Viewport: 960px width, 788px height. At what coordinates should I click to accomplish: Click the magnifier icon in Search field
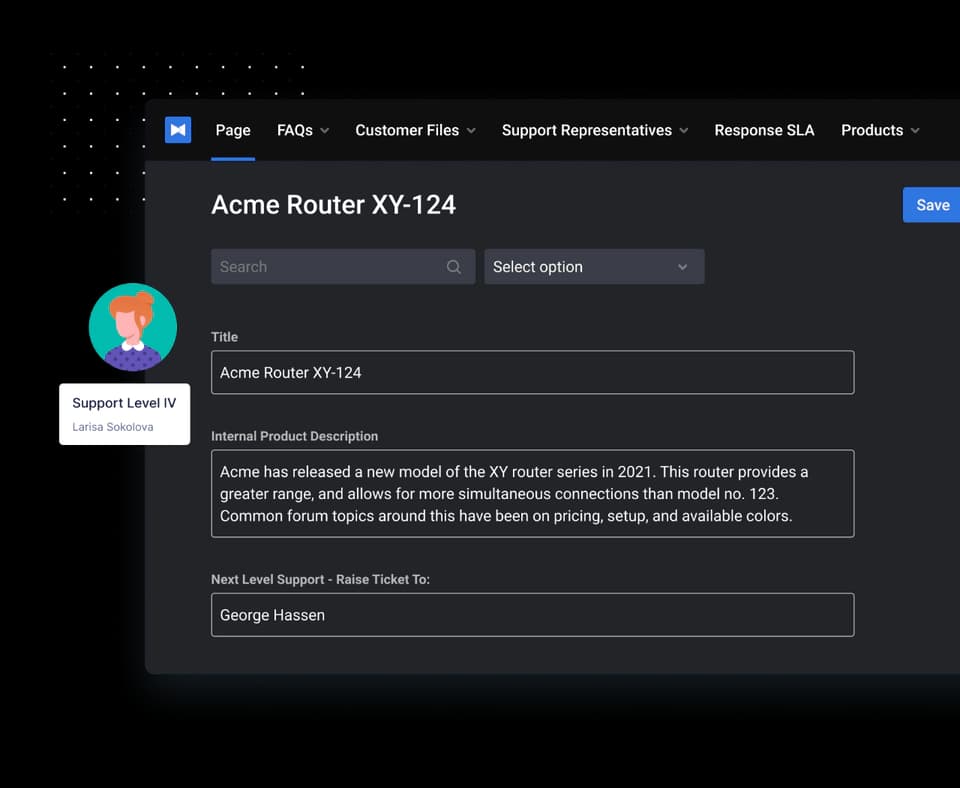click(x=454, y=267)
